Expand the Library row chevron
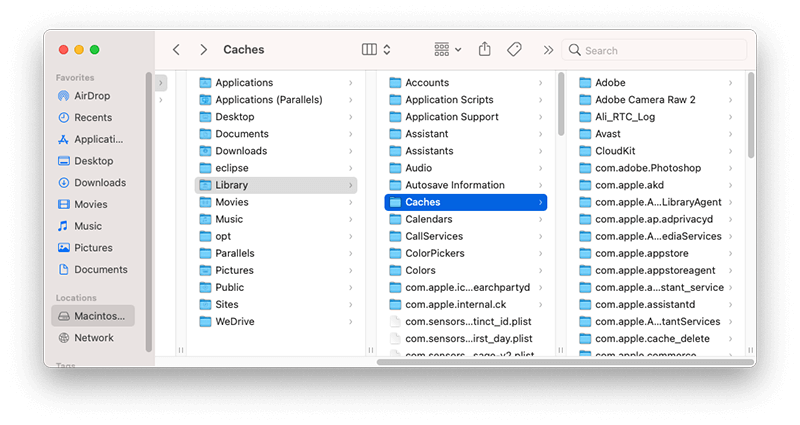The image size is (800, 425). click(x=351, y=185)
